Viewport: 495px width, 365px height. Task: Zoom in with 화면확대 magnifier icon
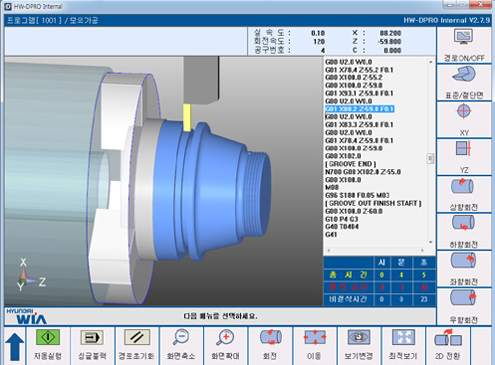(225, 337)
